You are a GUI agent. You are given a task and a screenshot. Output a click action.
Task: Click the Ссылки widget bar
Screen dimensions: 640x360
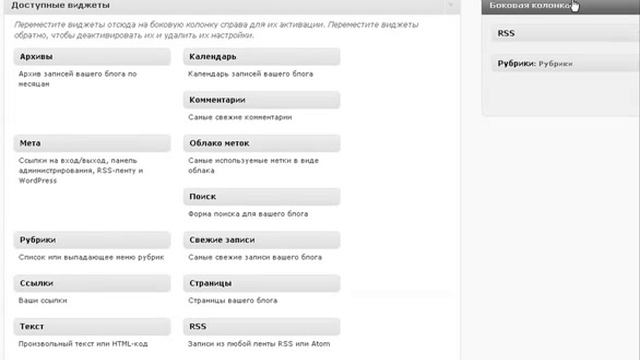click(92, 283)
